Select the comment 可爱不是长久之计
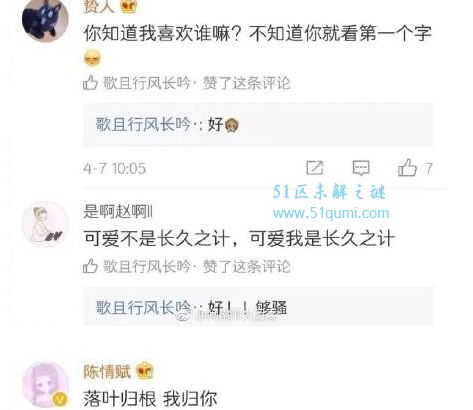Image resolution: width=473 pixels, height=410 pixels. [x=239, y=239]
